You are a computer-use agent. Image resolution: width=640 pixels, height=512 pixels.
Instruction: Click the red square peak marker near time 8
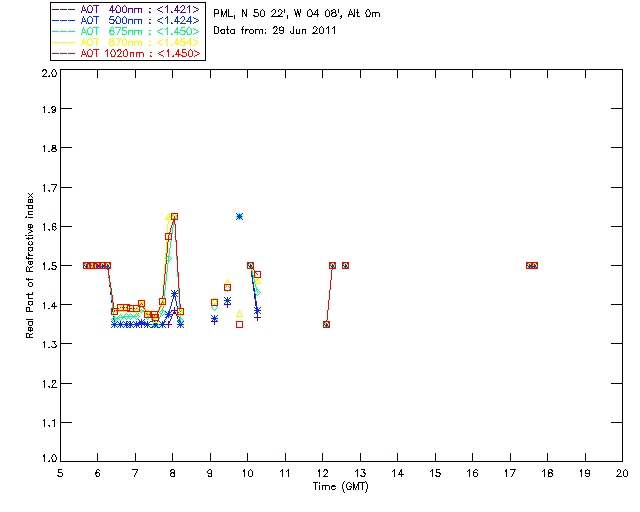174,216
